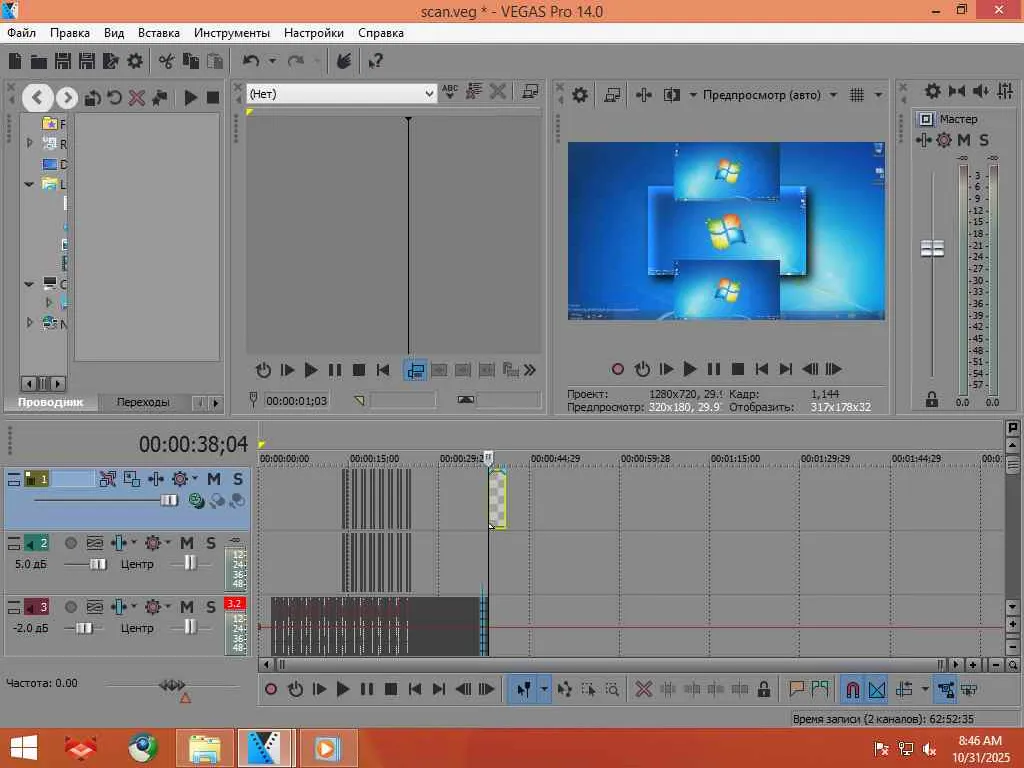Create a new project from main toolbar
Viewport: 1024px width, 768px height.
pyautogui.click(x=15, y=61)
